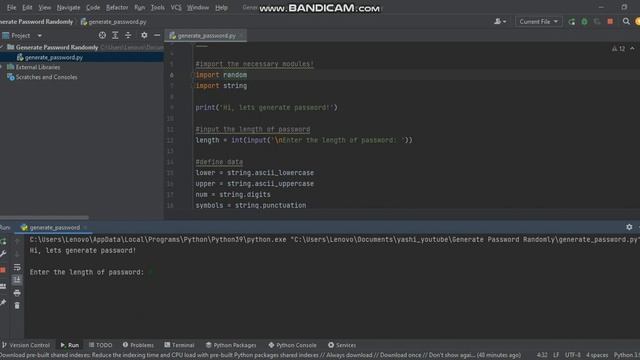
Task: Clear console output with trash icon
Action: 17,305
